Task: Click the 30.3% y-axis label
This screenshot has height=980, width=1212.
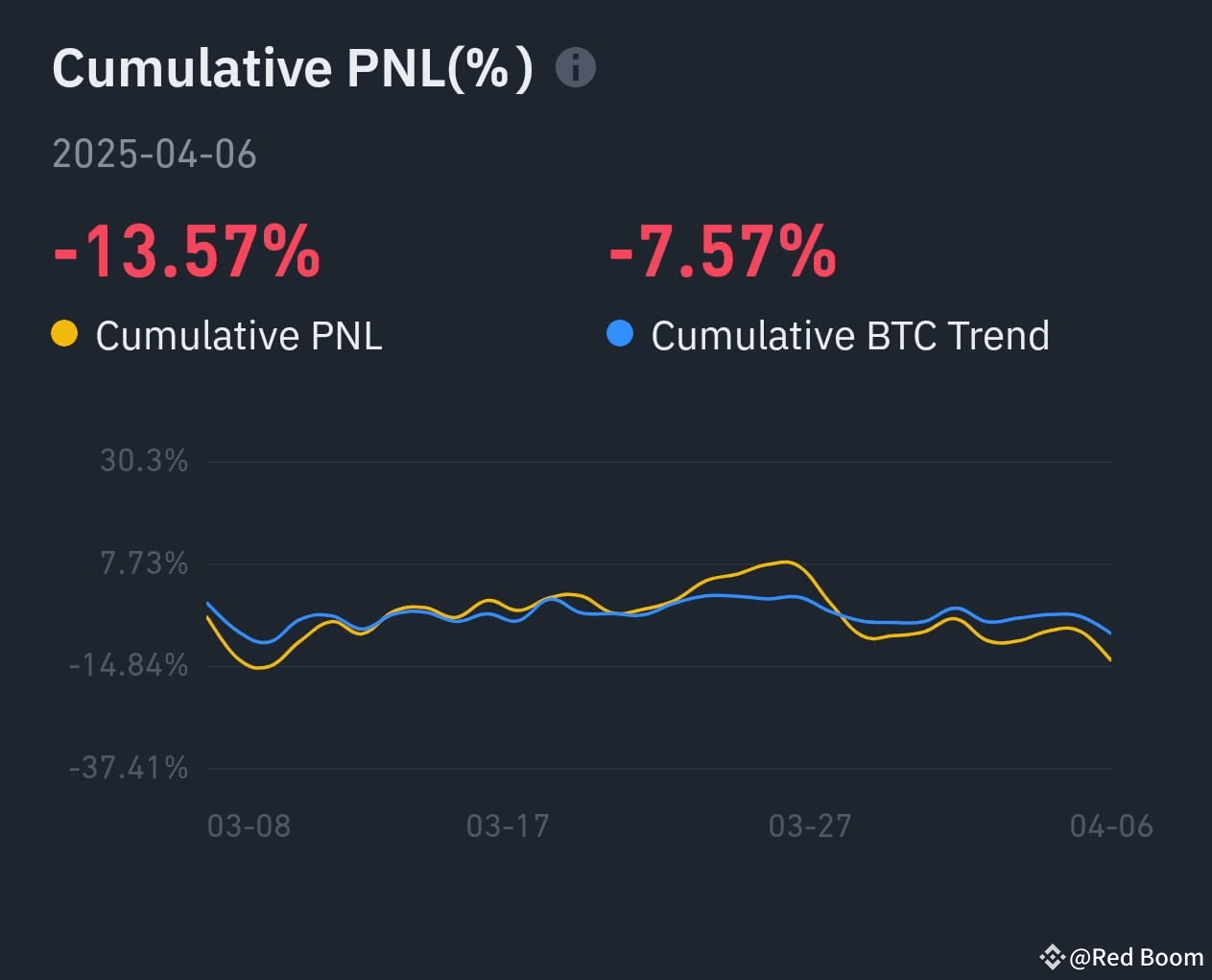Action: [144, 461]
